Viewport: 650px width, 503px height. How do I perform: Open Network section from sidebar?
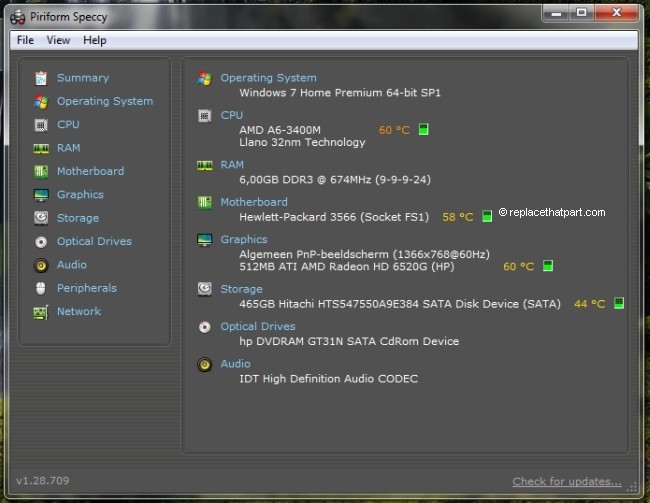(79, 311)
